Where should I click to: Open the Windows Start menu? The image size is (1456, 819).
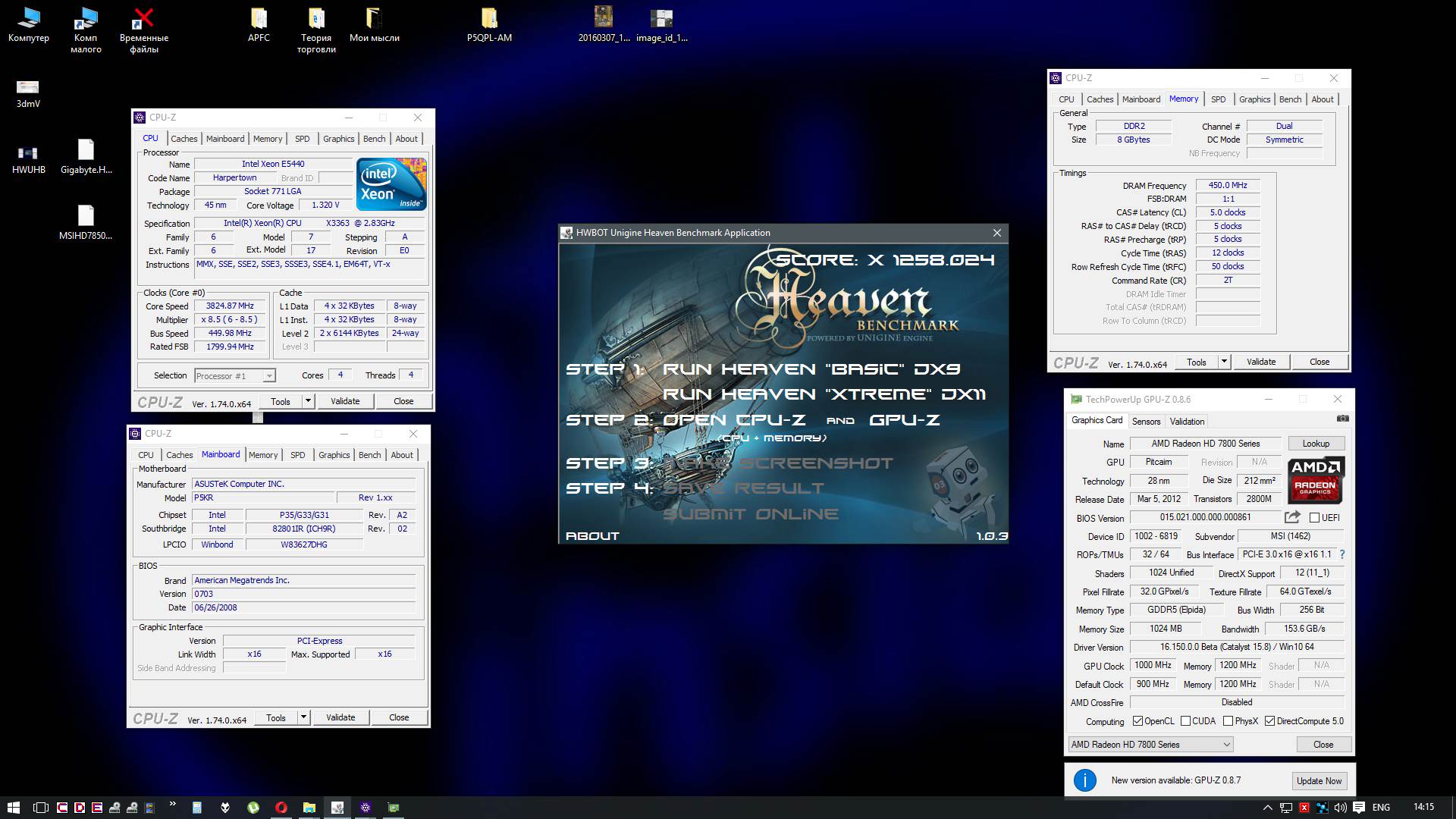click(13, 808)
